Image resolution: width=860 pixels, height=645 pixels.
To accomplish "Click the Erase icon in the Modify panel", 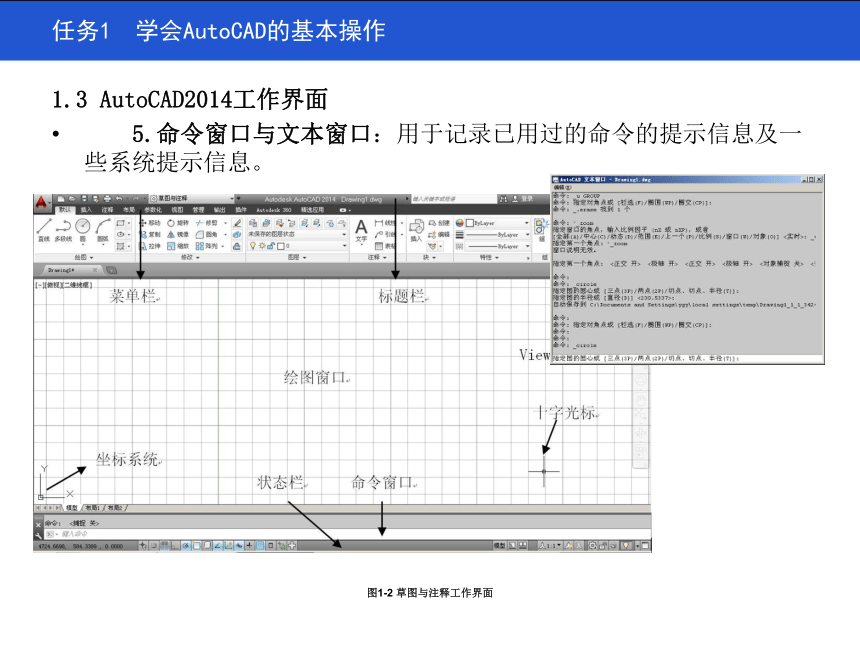I will (237, 223).
